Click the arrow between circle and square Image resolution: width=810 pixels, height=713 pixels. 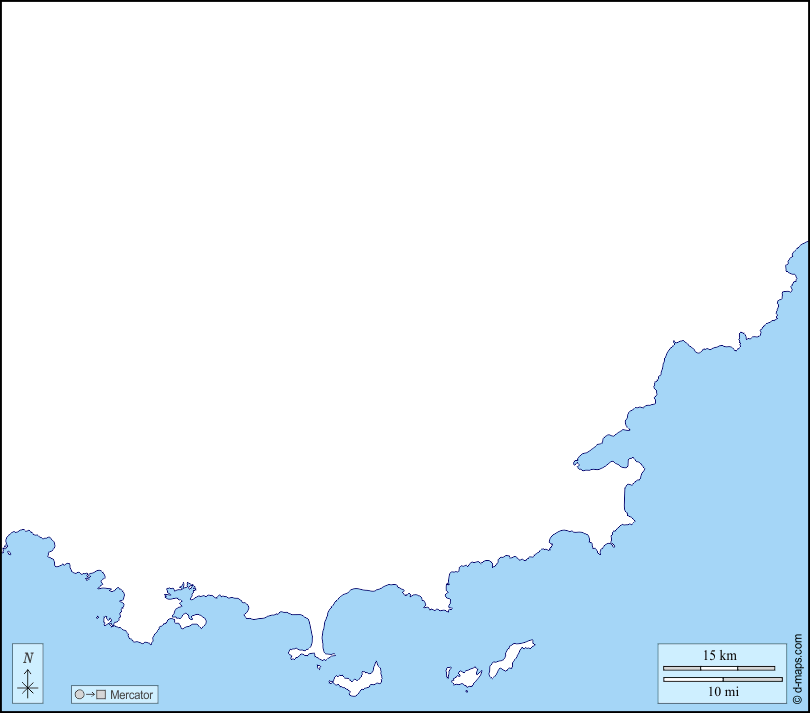[x=90, y=694]
